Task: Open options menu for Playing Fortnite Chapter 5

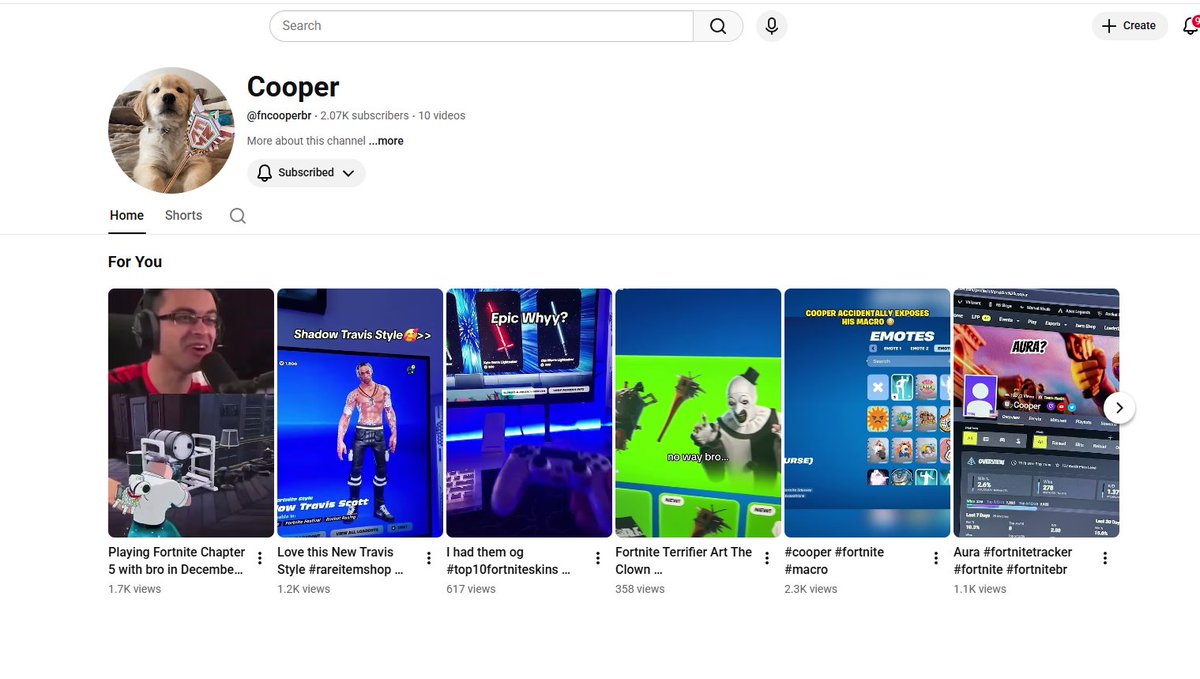Action: coord(260,558)
